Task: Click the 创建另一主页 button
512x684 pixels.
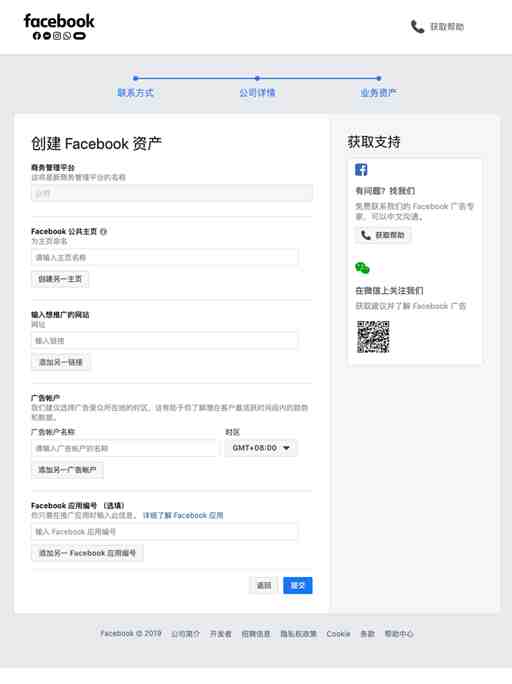Action: click(x=60, y=279)
